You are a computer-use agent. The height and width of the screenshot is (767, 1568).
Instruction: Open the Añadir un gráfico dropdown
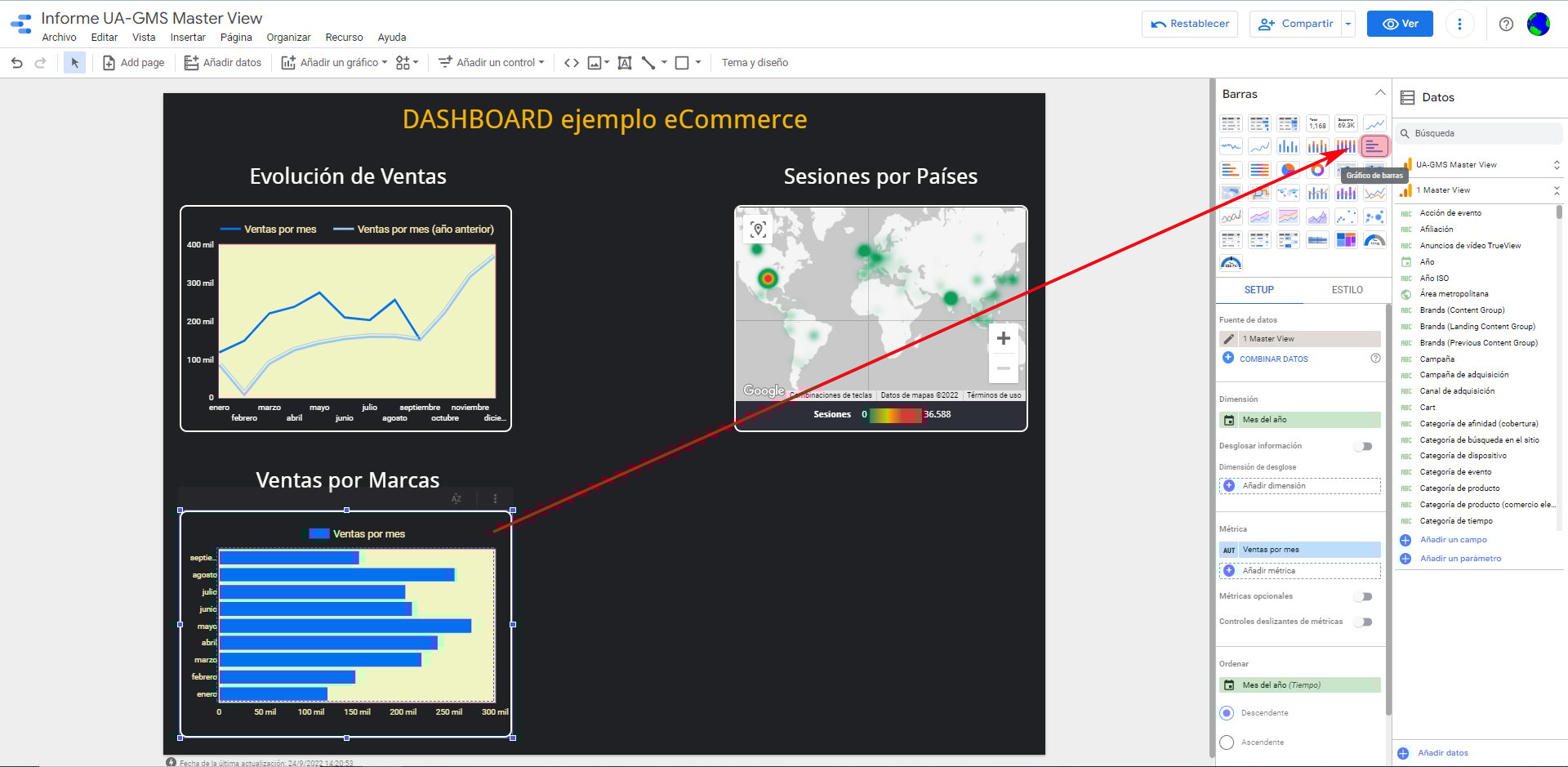click(335, 63)
